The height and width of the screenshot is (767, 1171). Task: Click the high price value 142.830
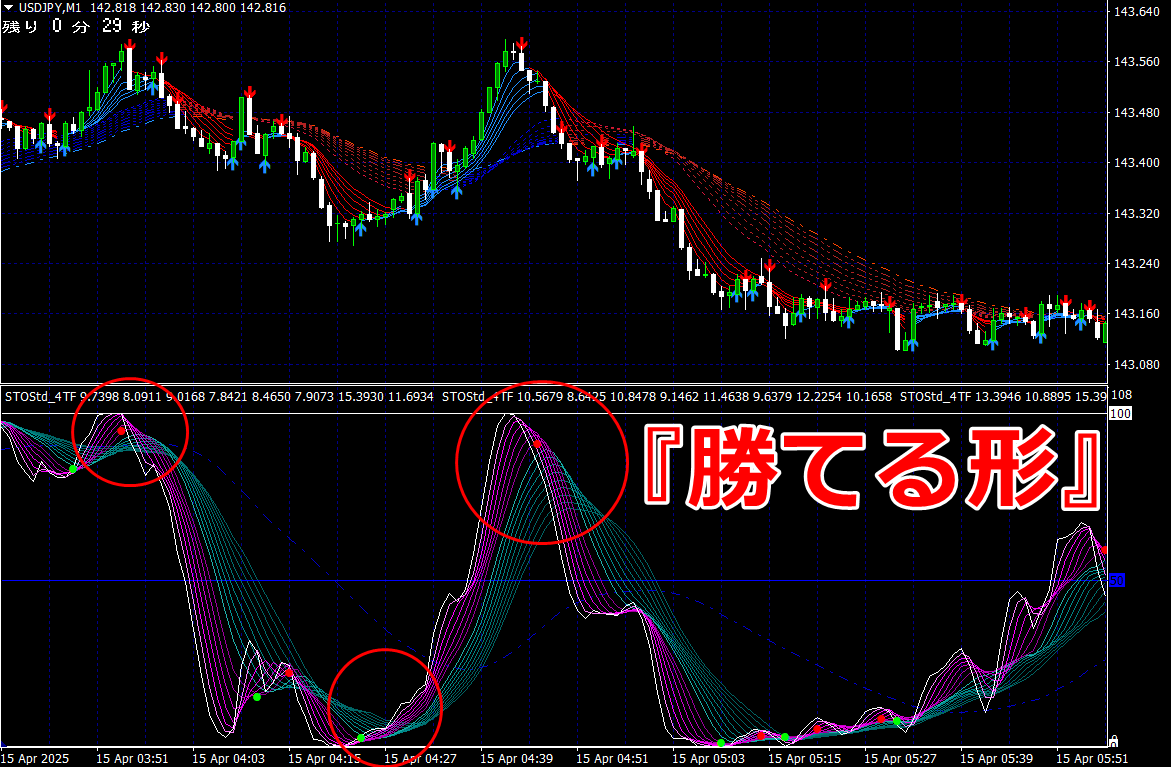point(163,8)
